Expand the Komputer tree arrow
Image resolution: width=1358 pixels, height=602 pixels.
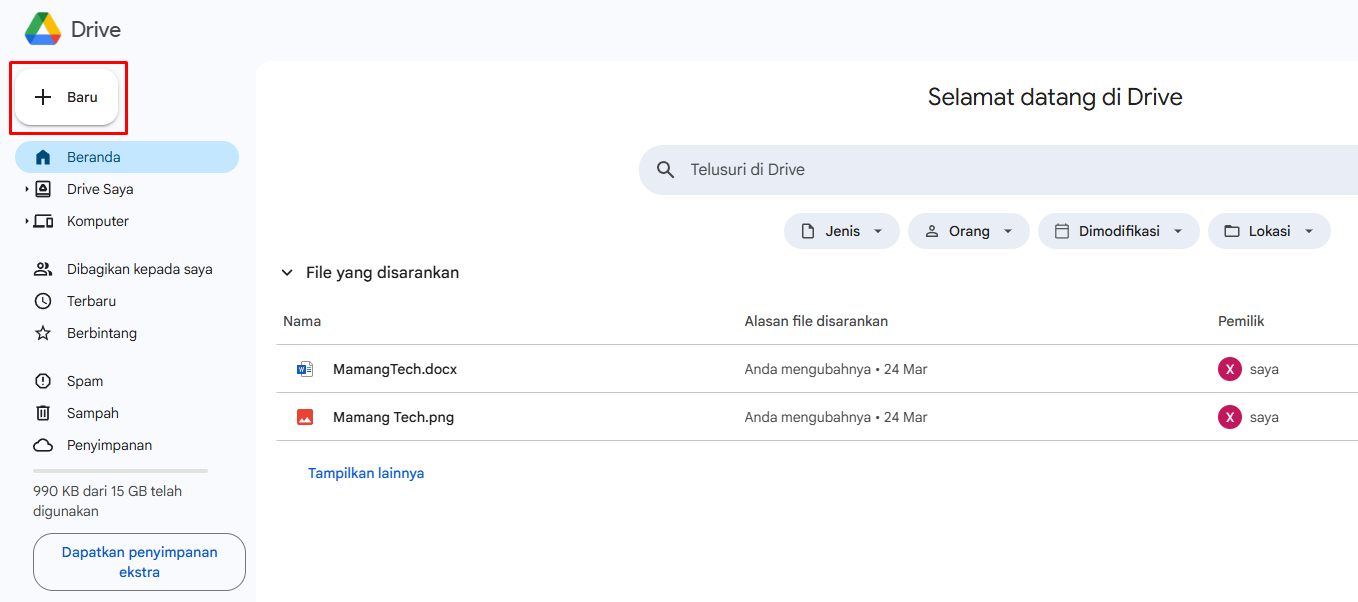pyautogui.click(x=27, y=221)
